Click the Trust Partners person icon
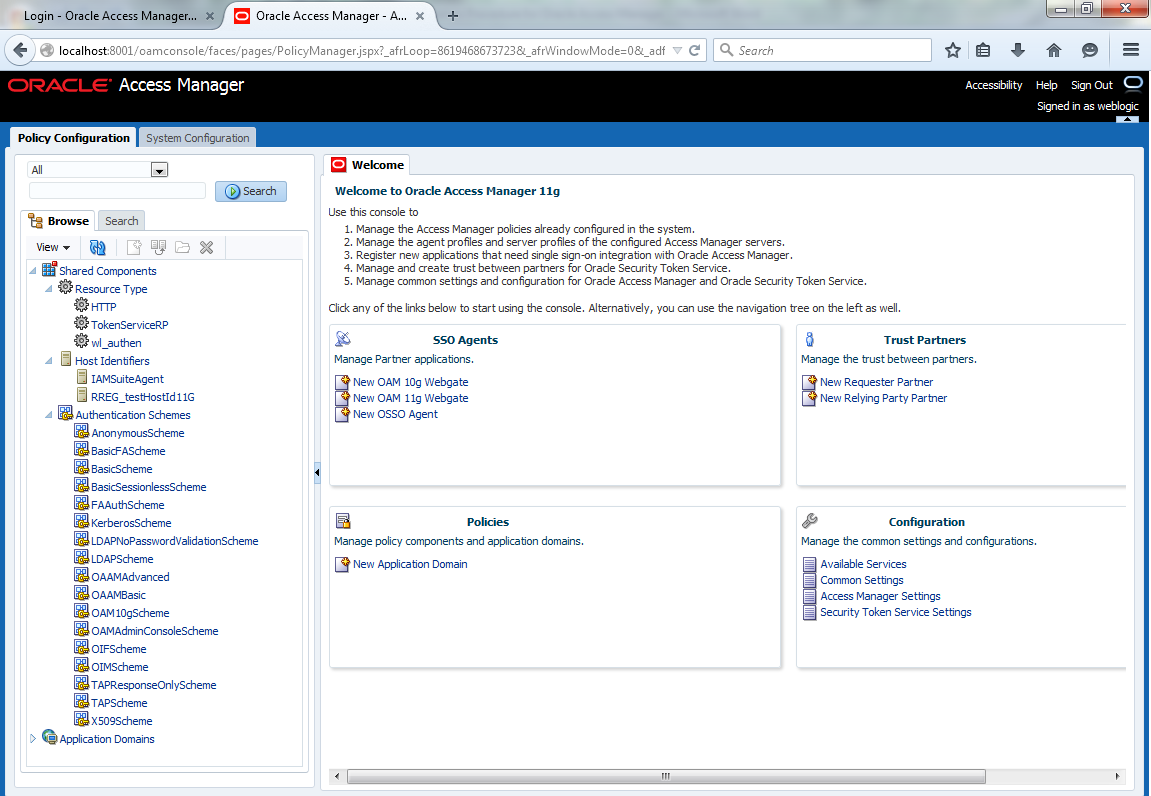Image resolution: width=1151 pixels, height=796 pixels. [x=810, y=339]
